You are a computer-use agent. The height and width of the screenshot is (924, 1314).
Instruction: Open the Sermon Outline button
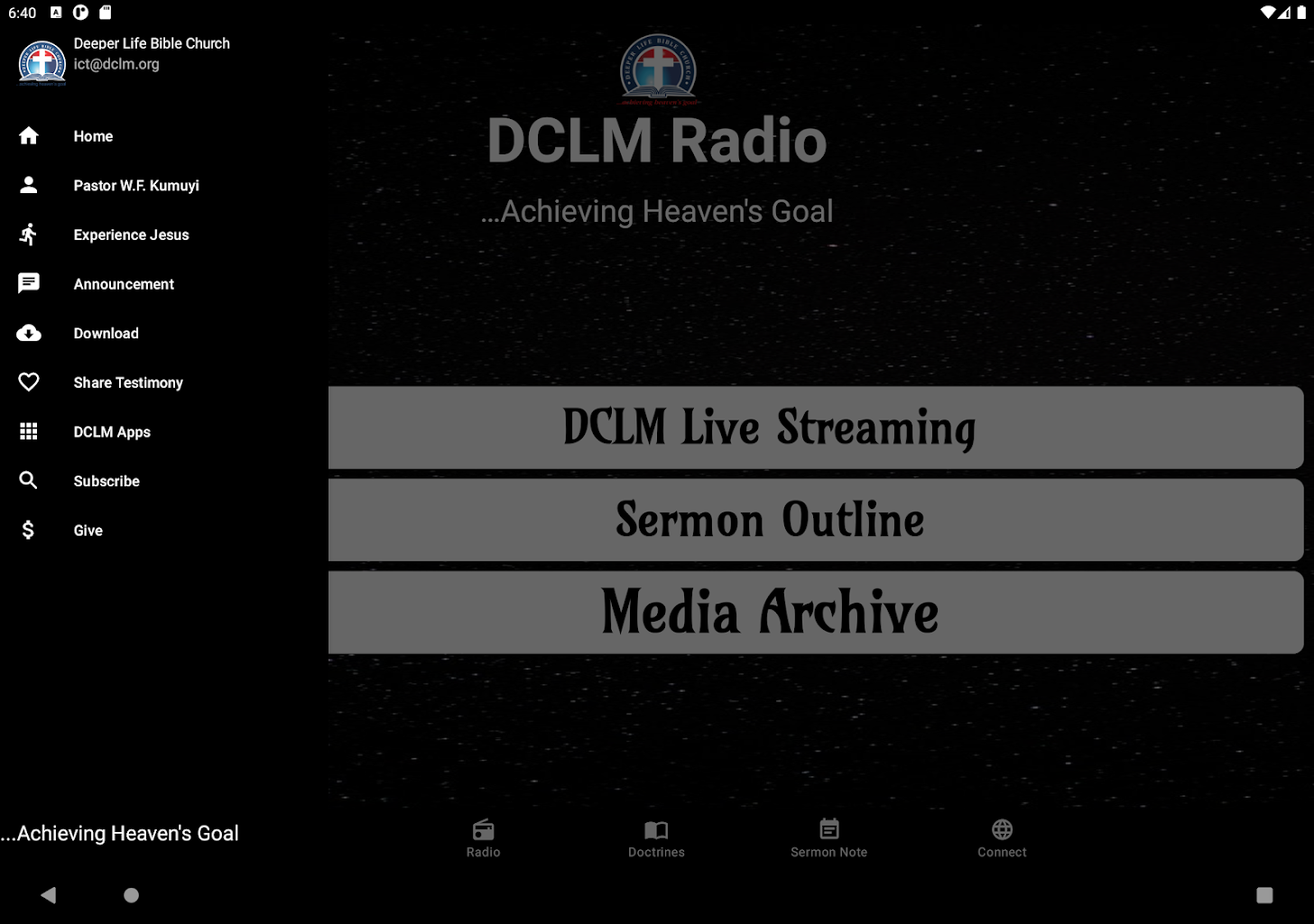(x=816, y=520)
